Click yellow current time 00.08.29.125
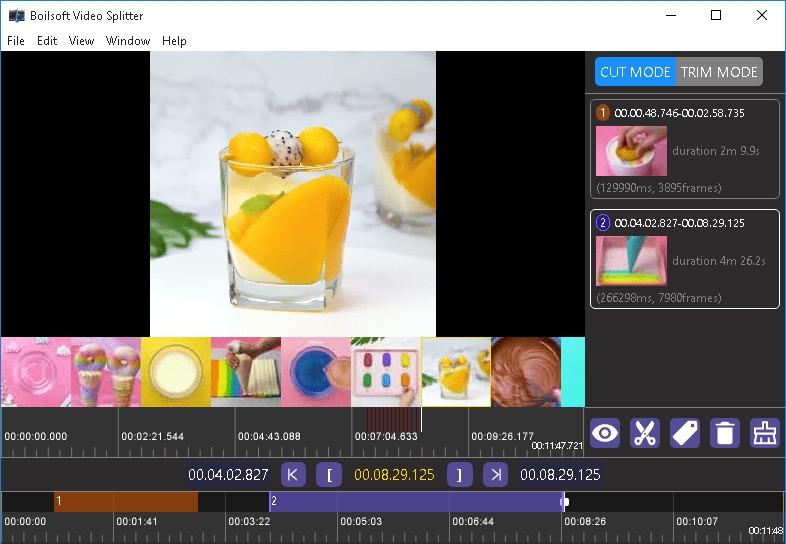 point(394,474)
